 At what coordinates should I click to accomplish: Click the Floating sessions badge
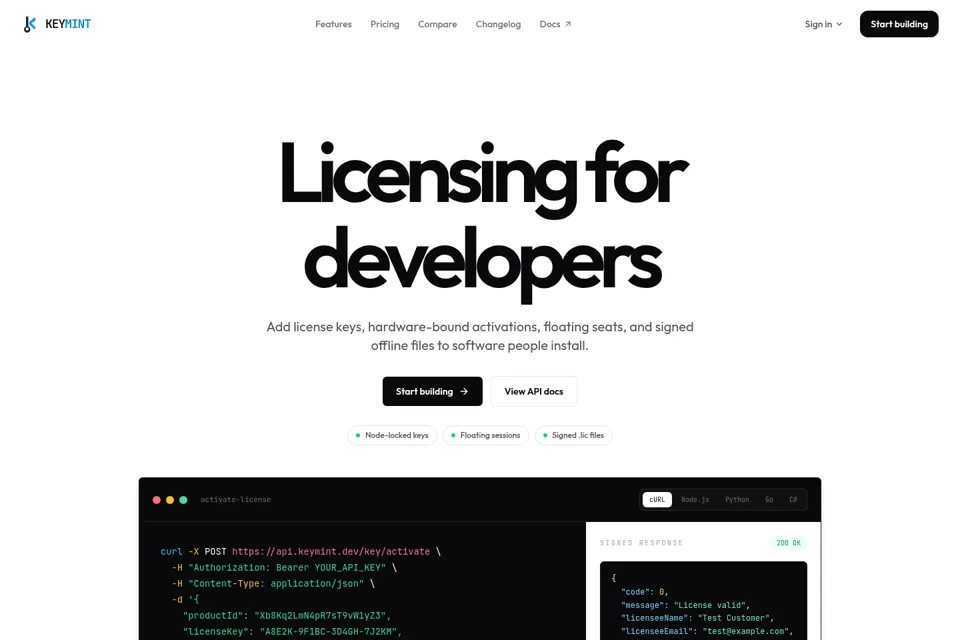(486, 435)
